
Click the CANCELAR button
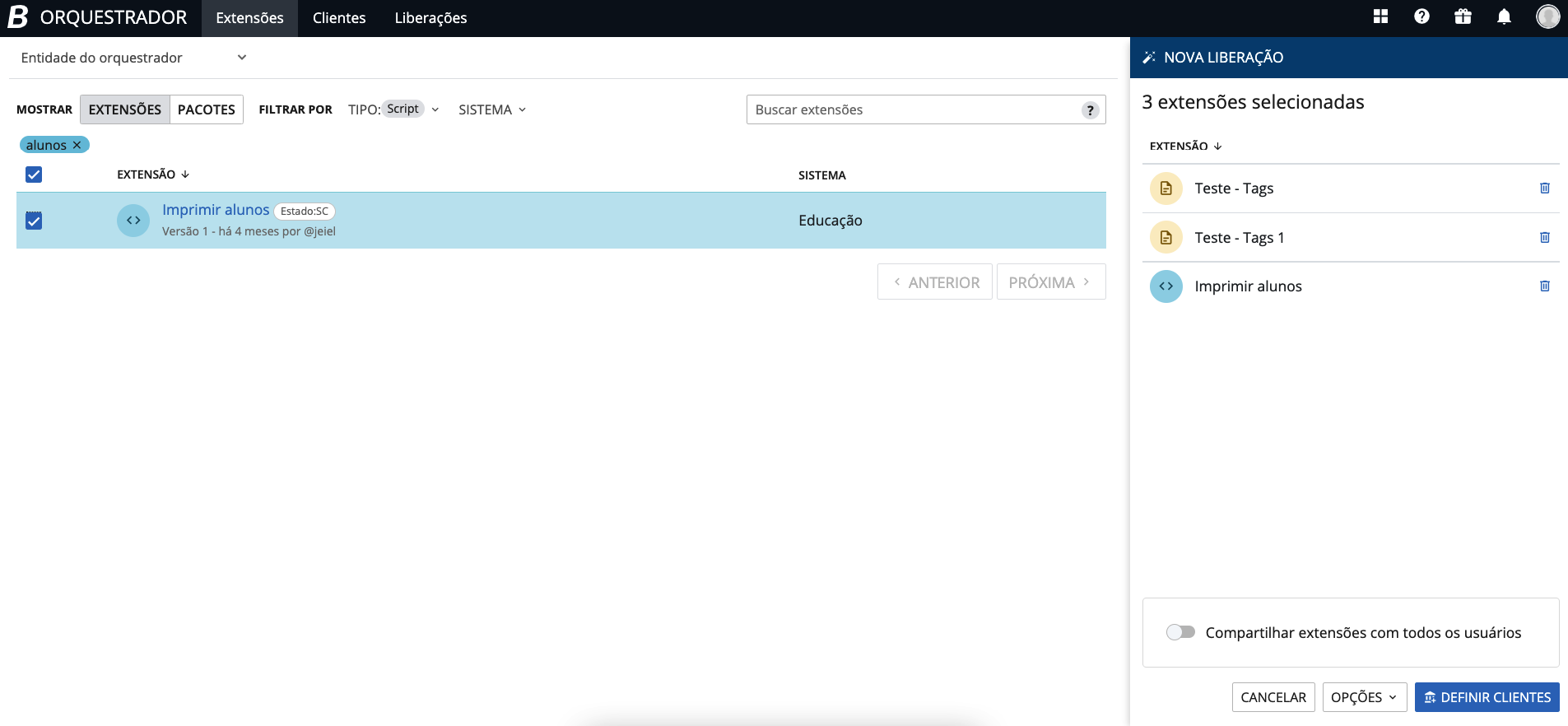tap(1273, 697)
